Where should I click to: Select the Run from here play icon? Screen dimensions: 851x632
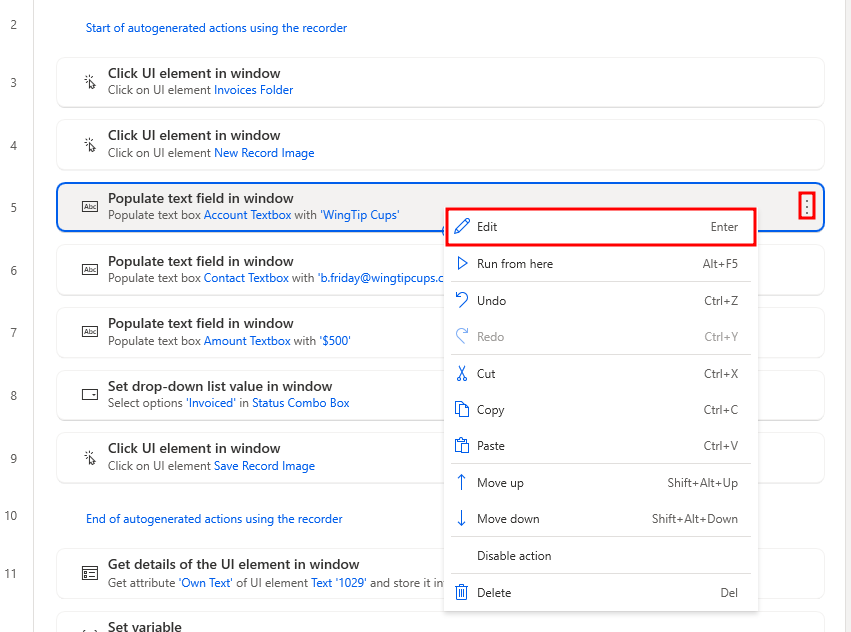pos(463,264)
